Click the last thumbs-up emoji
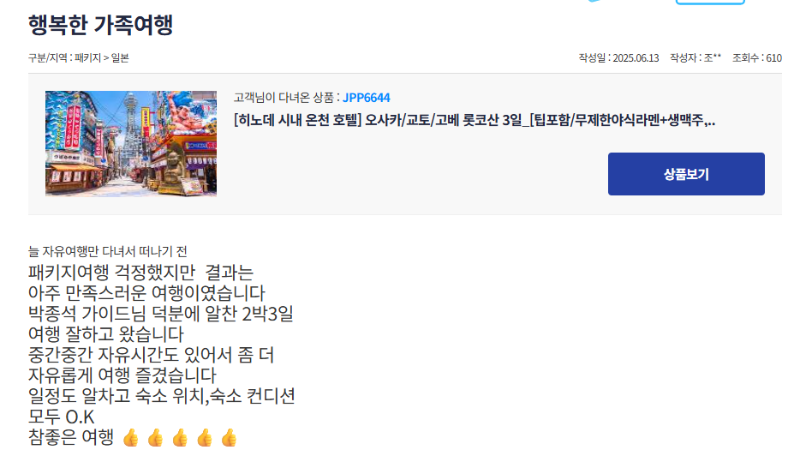Viewport: 800px width, 468px height. tap(229, 438)
